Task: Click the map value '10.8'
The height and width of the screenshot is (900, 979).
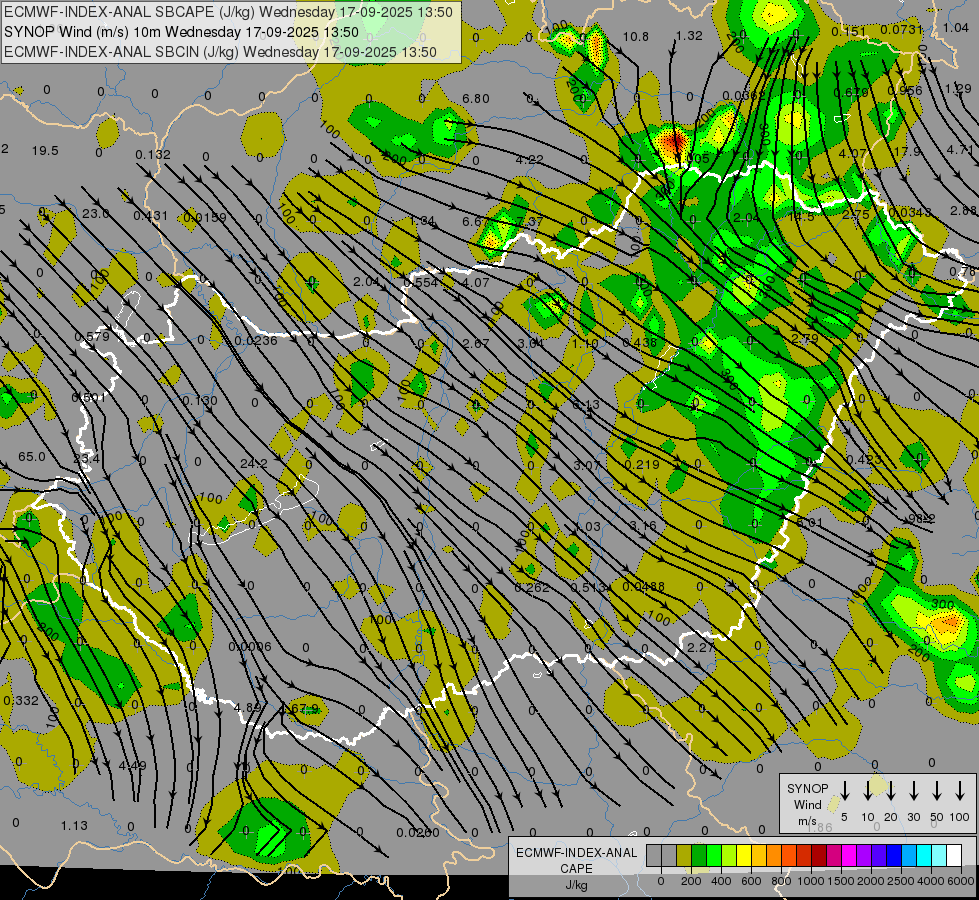Action: [x=636, y=37]
